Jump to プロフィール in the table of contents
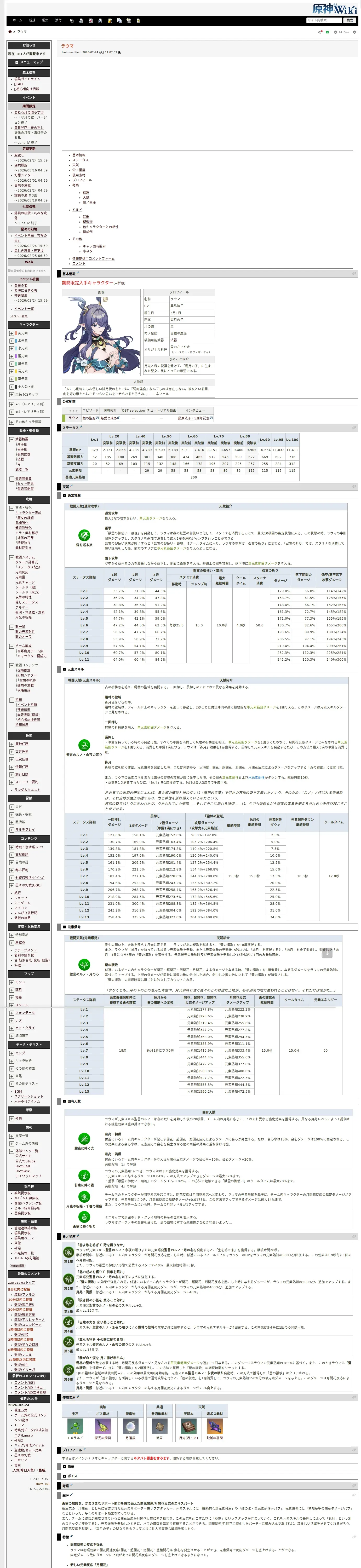361x1568 pixels. [82, 180]
